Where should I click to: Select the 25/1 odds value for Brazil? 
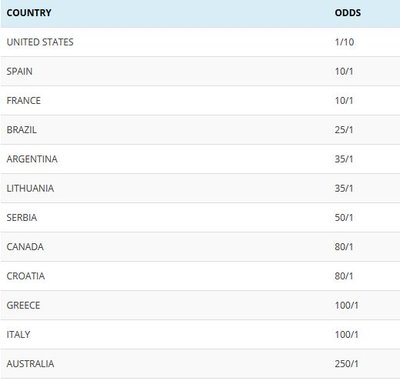point(344,130)
